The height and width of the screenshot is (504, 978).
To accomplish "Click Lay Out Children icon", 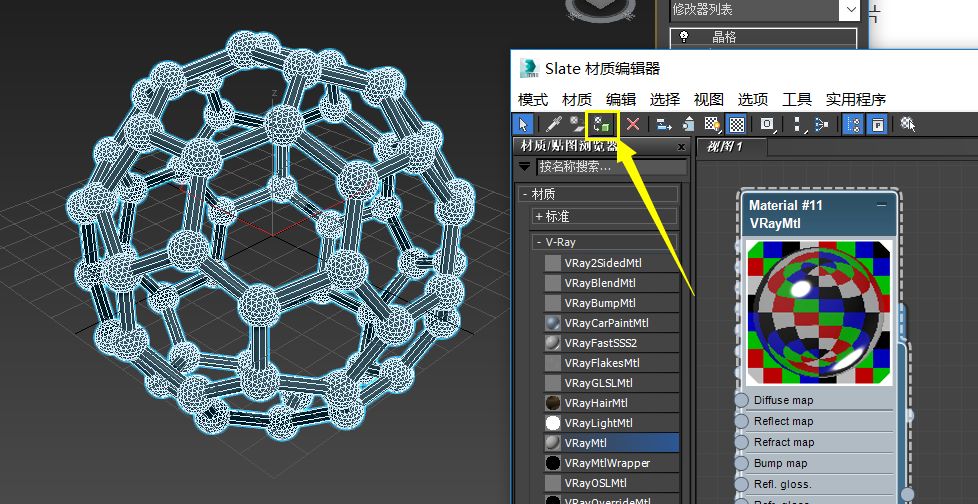I will [821, 124].
